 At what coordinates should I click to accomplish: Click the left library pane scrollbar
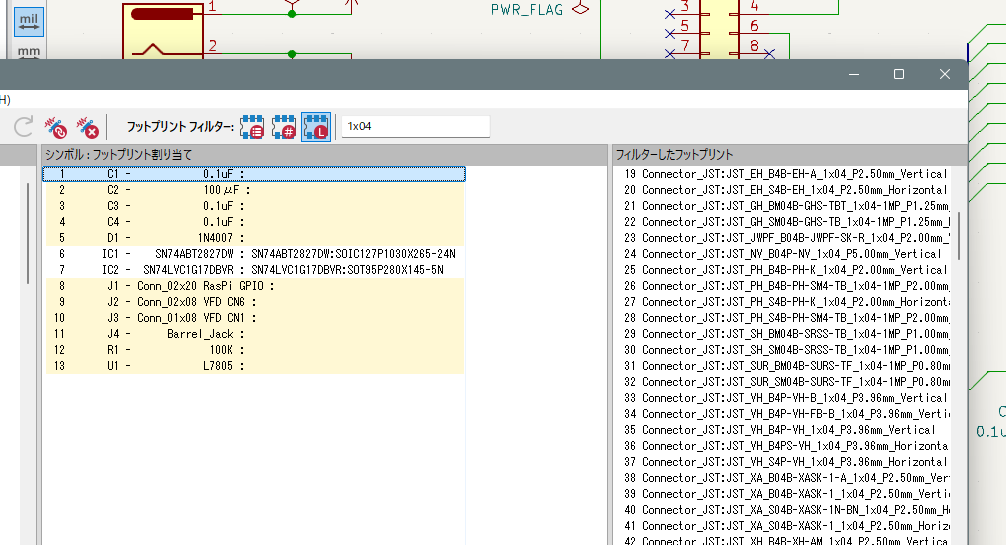[28, 234]
